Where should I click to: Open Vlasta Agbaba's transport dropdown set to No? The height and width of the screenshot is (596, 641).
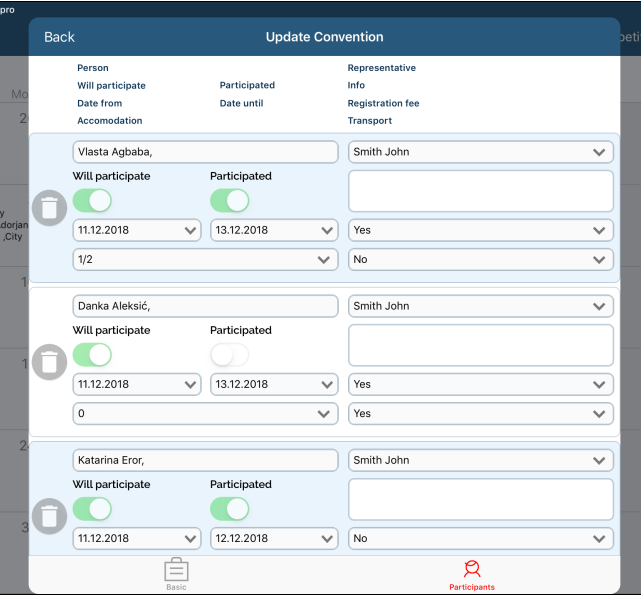(480, 260)
